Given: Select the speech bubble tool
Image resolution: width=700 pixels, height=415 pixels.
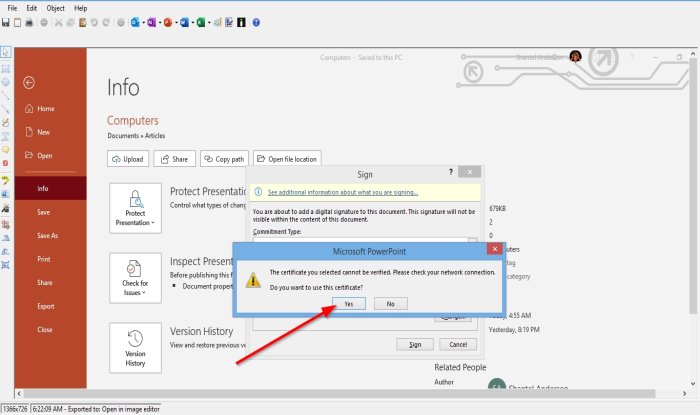Looking at the screenshot, I should [x=5, y=150].
